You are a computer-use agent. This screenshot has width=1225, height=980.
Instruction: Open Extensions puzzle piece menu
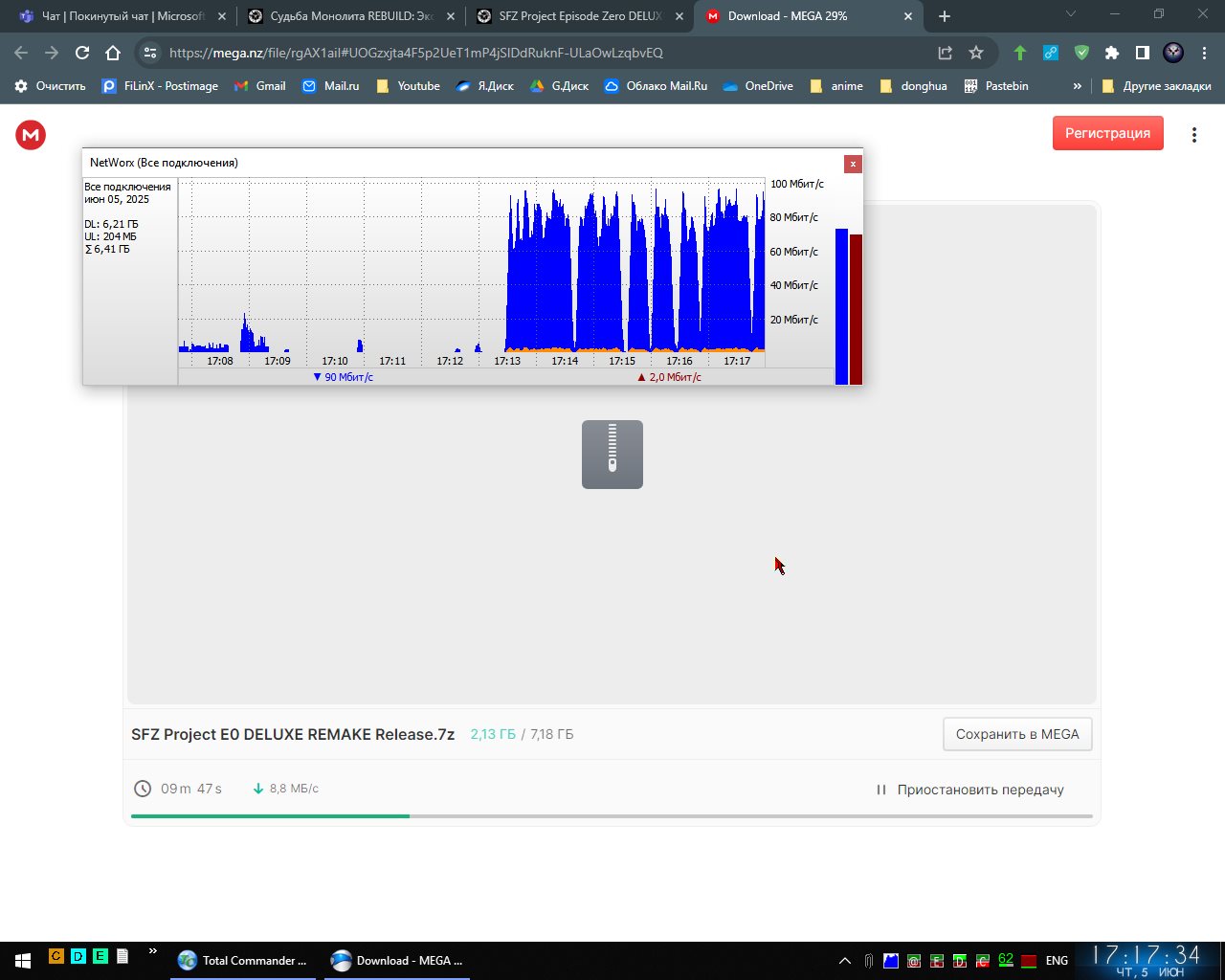[x=1112, y=53]
